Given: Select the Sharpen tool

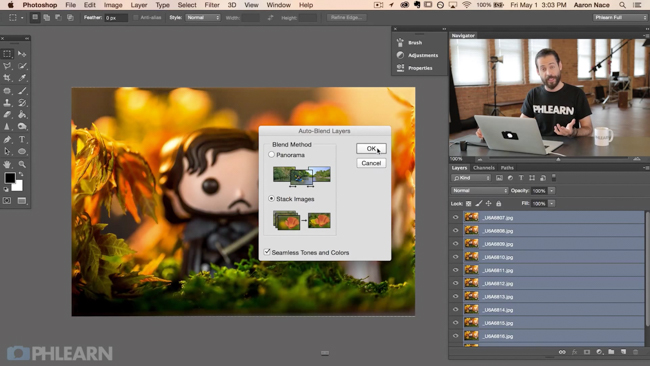Looking at the screenshot, I should point(7,127).
